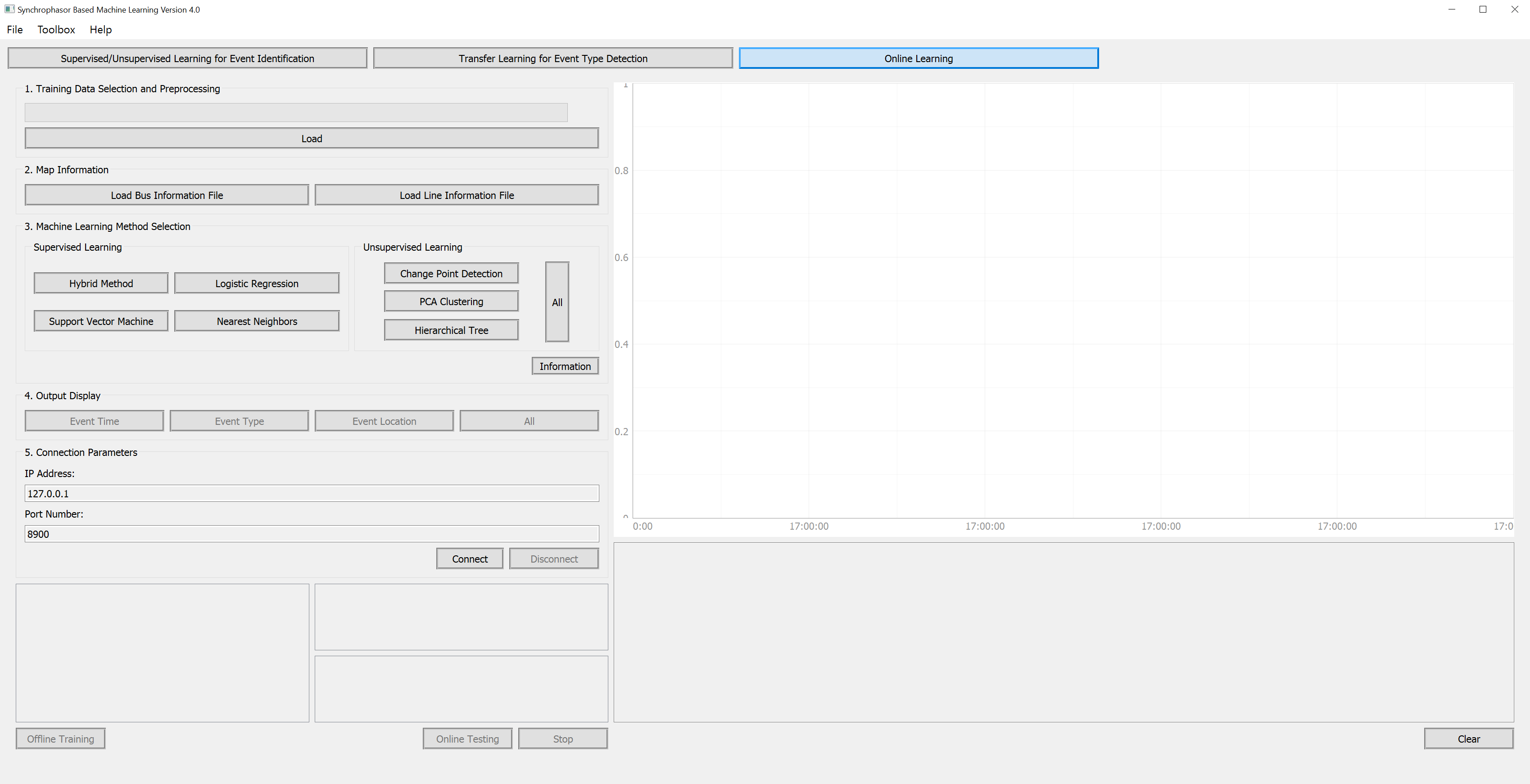Screen dimensions: 1530x784
Task: Choose the Hybrid Method button
Action: [x=100, y=284]
